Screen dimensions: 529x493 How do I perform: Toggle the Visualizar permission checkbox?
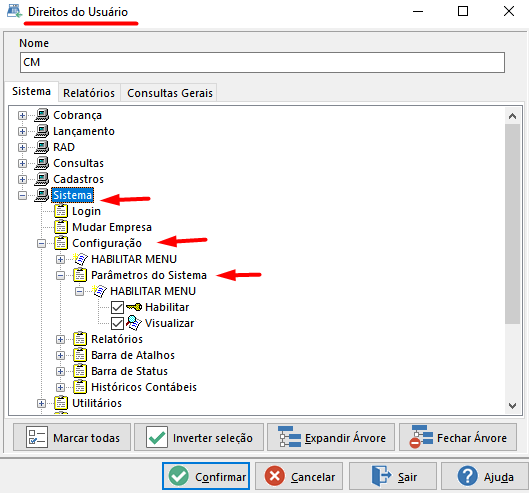tap(117, 323)
